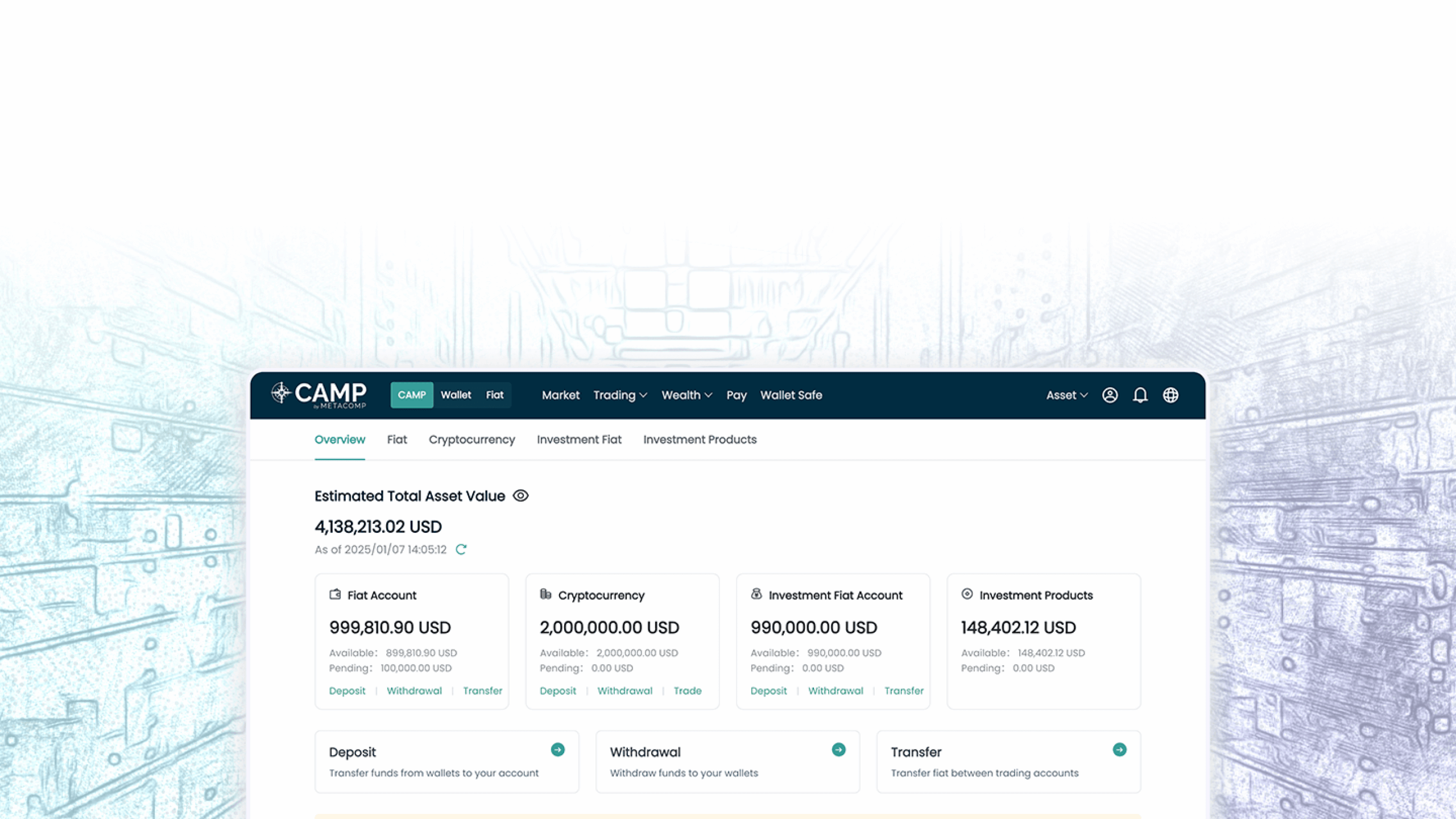Open the notifications bell
1456x819 pixels.
(1140, 395)
